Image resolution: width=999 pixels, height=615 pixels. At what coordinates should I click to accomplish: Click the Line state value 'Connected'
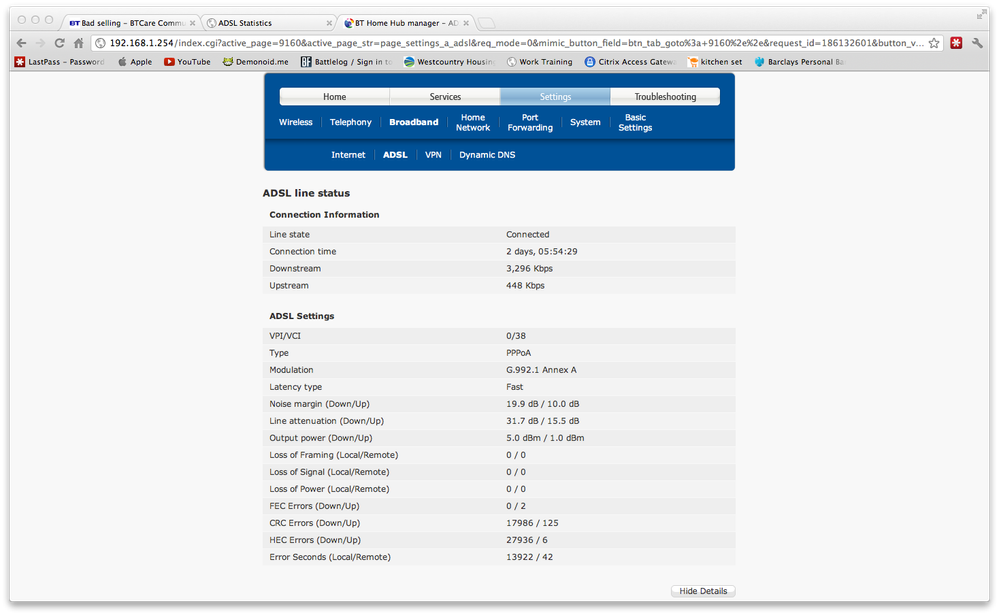coord(528,235)
